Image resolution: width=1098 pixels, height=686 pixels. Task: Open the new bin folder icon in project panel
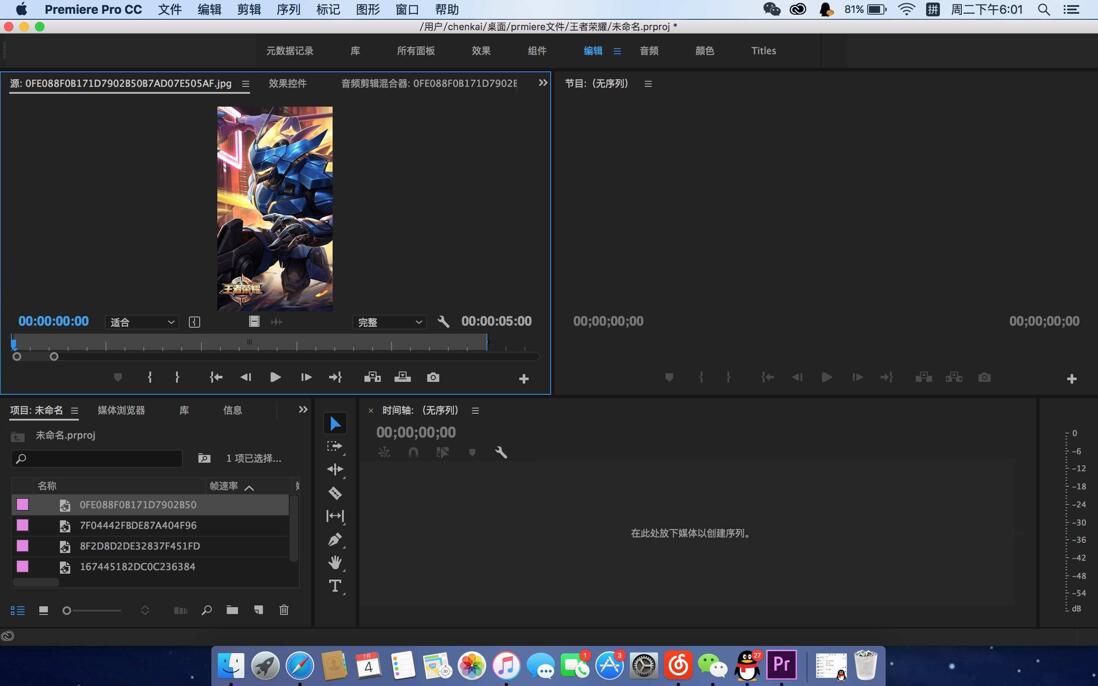point(232,610)
